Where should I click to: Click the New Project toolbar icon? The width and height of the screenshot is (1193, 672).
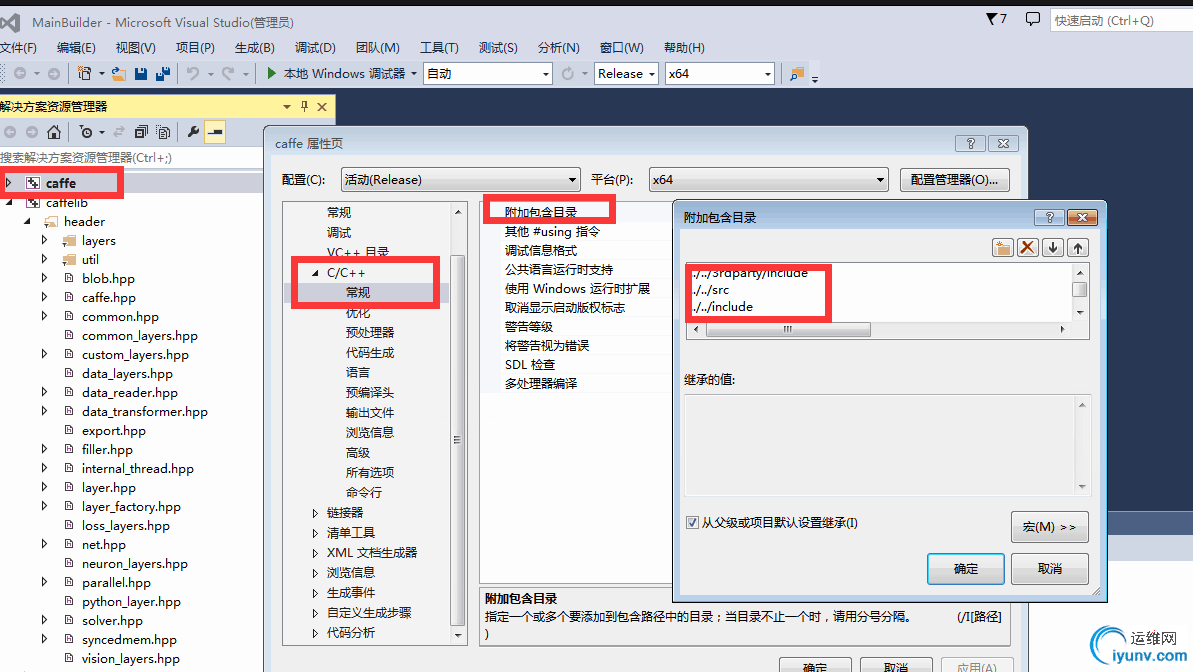pos(84,74)
